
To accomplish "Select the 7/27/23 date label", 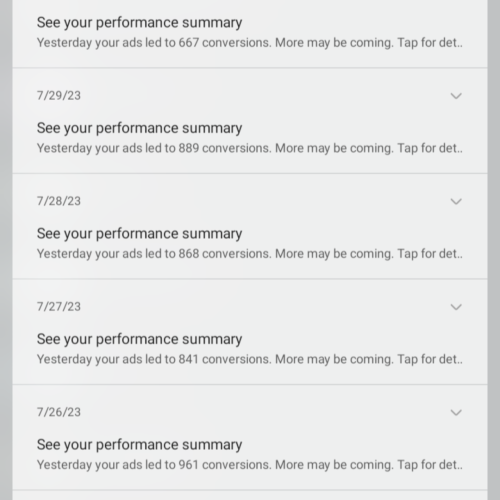I will tap(59, 307).
